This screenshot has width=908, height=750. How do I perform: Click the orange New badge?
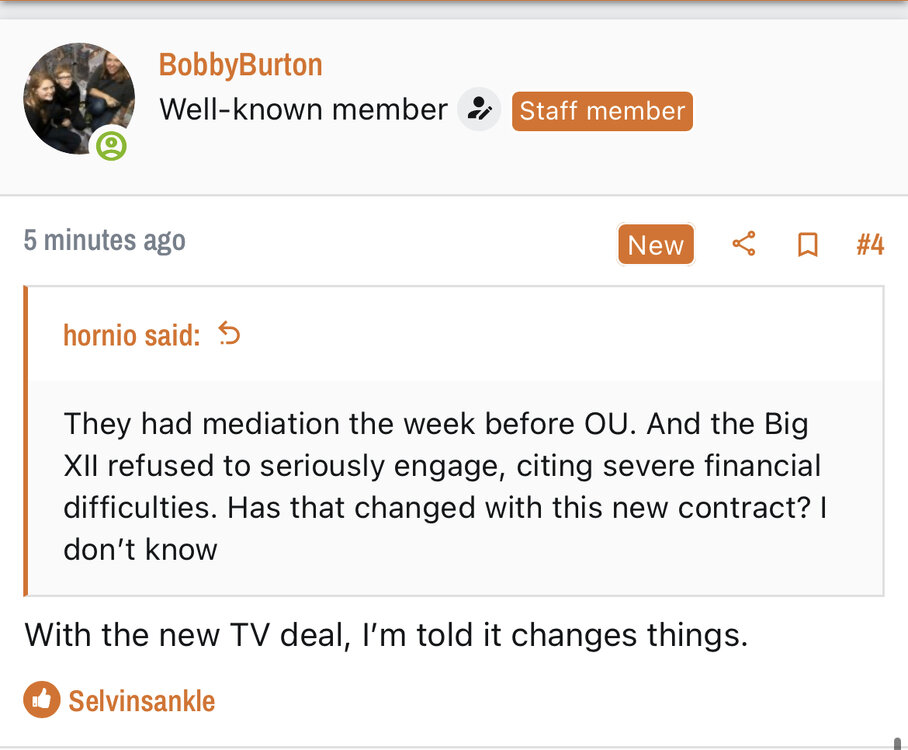(x=655, y=245)
